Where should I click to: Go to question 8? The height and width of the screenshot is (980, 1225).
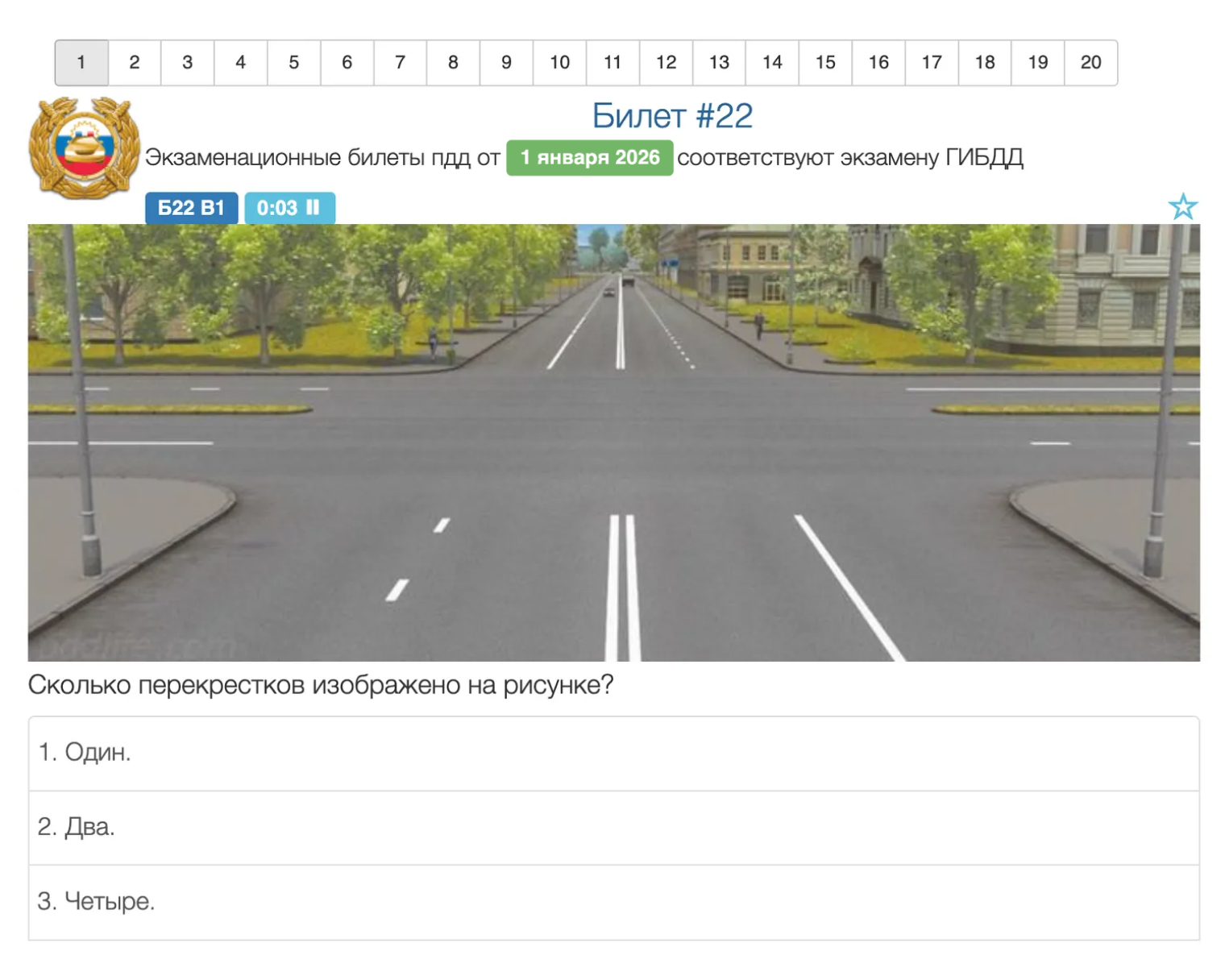click(x=453, y=63)
